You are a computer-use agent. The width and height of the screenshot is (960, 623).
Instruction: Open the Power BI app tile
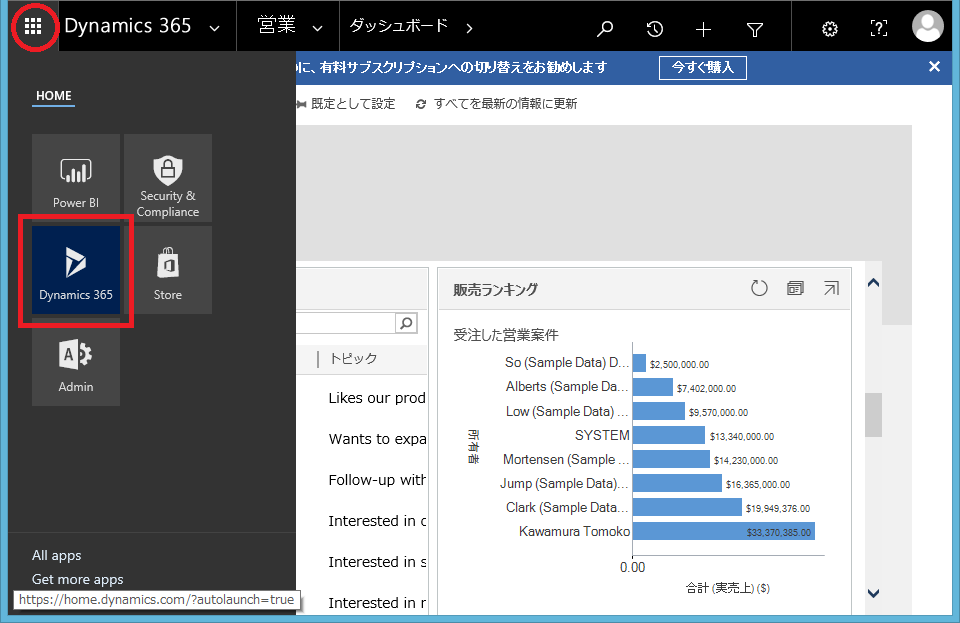[76, 177]
